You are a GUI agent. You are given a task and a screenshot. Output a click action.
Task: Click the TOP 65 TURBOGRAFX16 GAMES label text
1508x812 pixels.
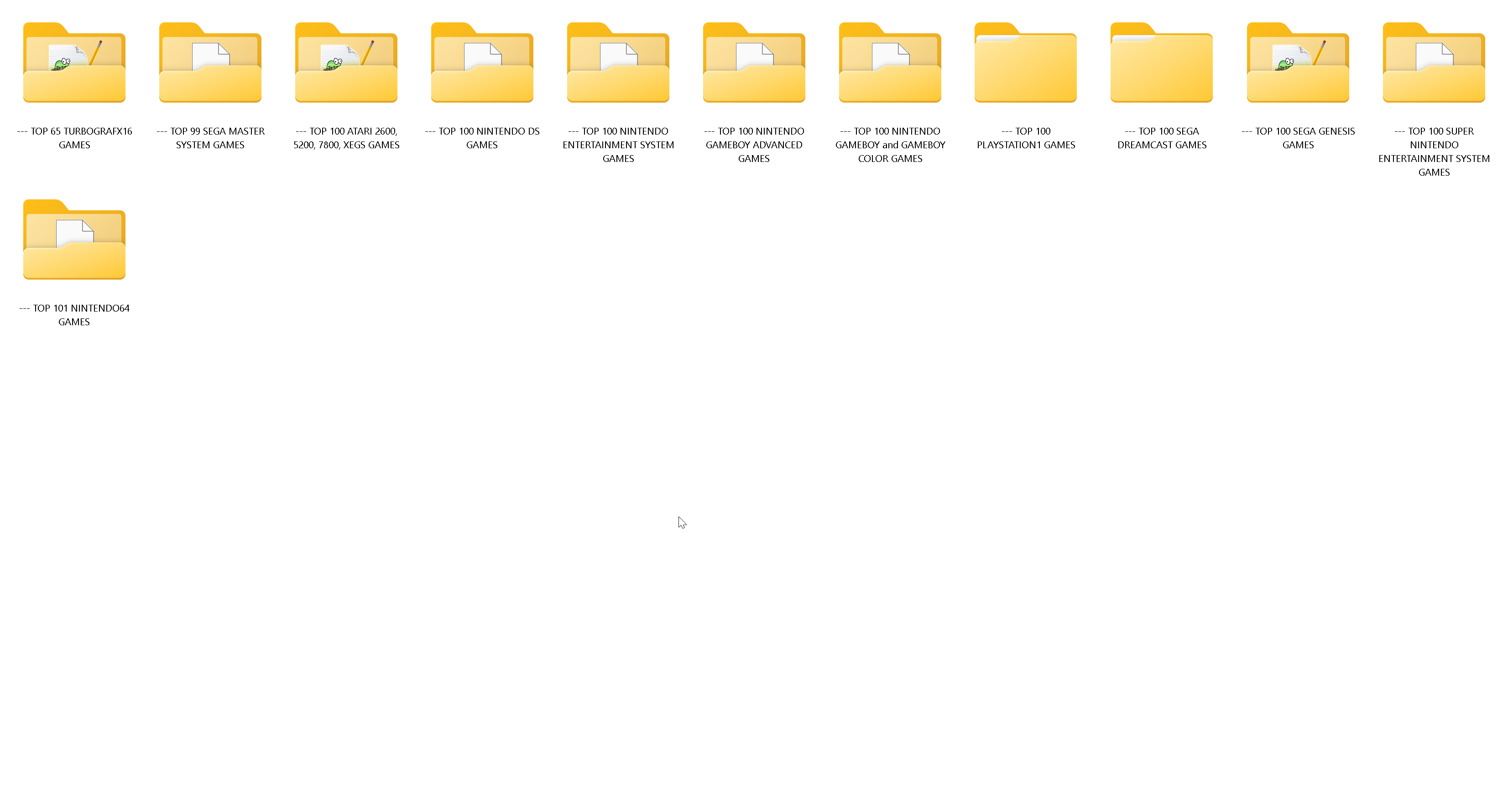[x=74, y=138]
